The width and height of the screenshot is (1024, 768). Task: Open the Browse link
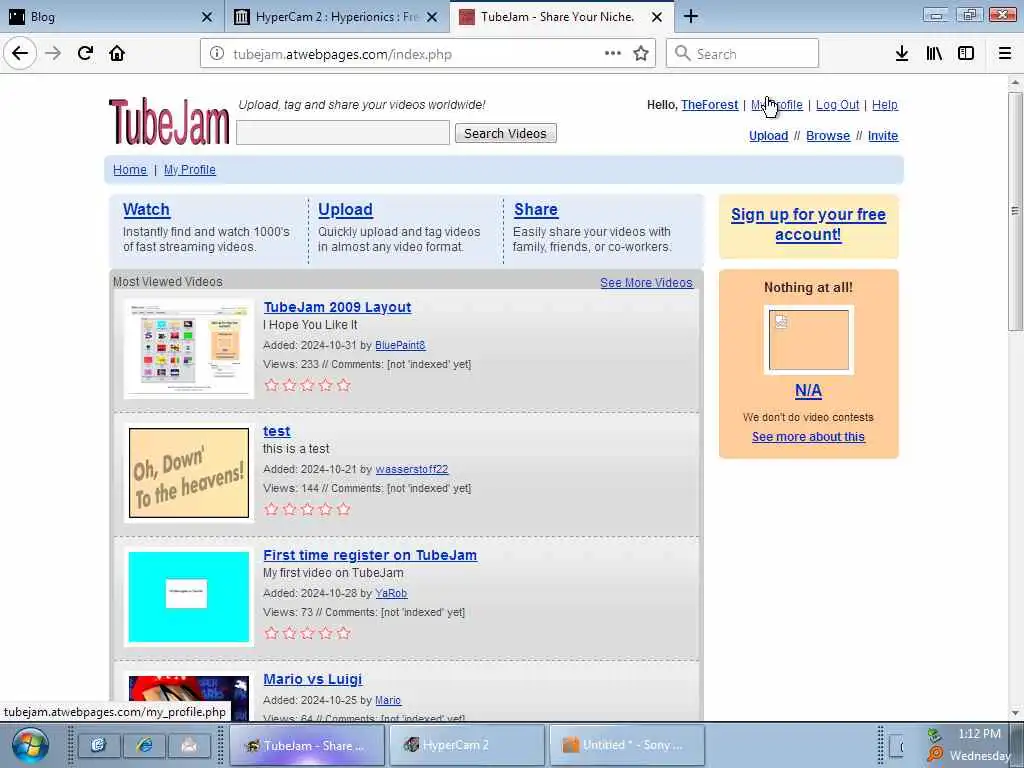click(828, 136)
